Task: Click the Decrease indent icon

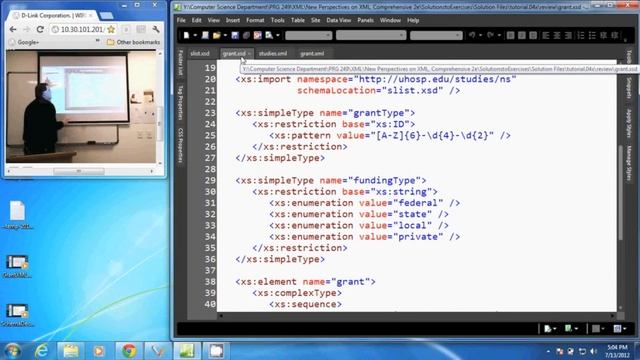Action: pos(604,36)
